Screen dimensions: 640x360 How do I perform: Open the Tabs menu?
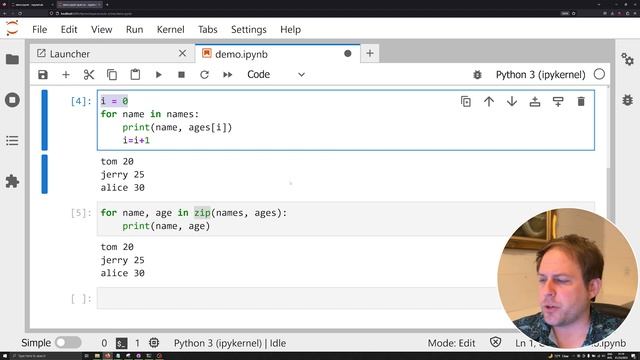tap(207, 29)
